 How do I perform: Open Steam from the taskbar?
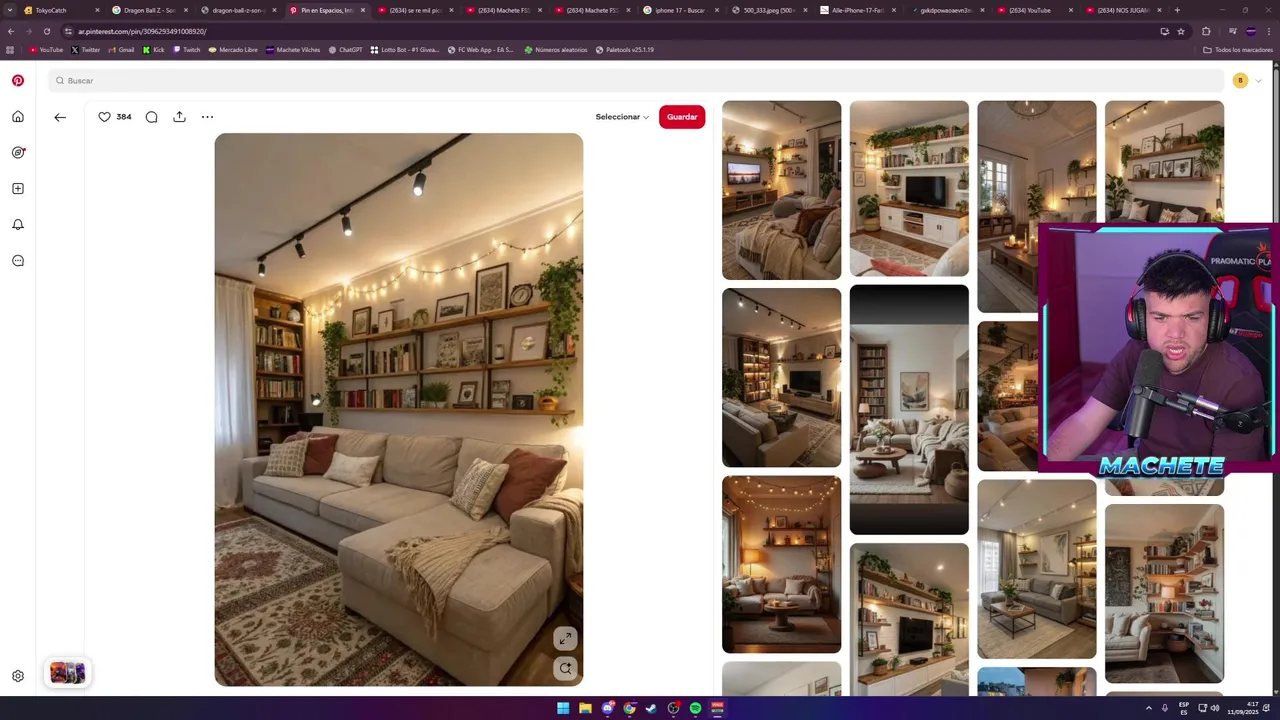click(x=651, y=708)
